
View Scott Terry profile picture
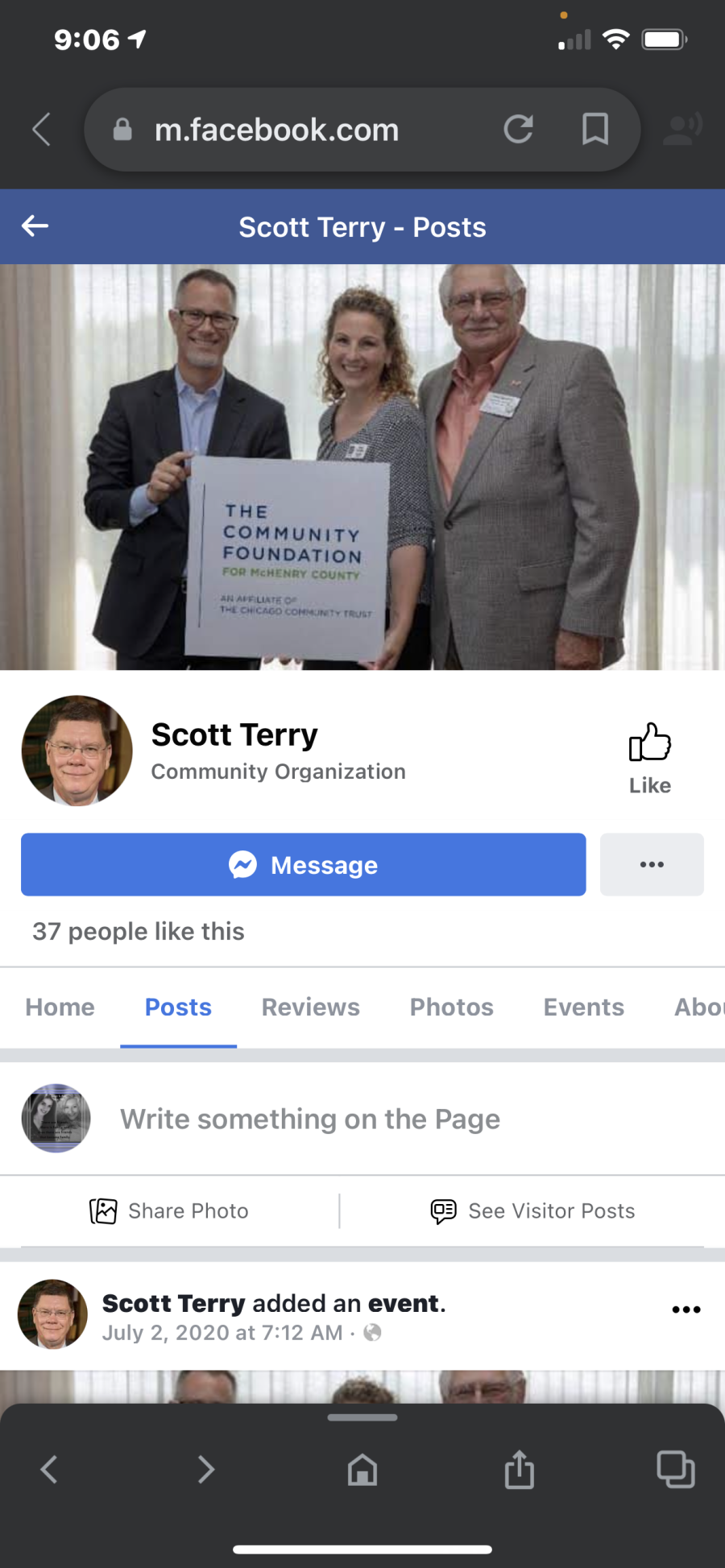pos(77,751)
